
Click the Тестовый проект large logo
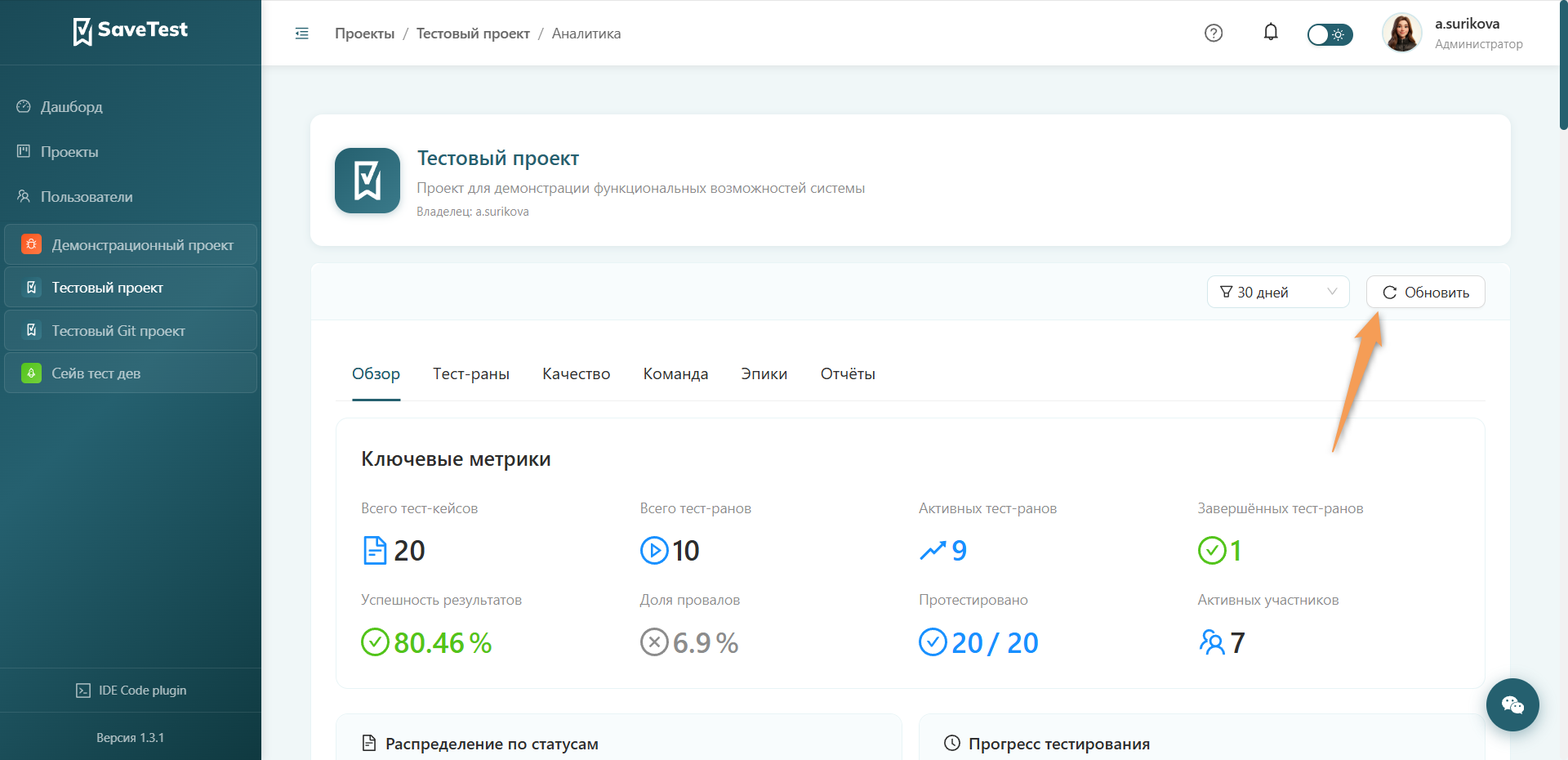pos(367,181)
